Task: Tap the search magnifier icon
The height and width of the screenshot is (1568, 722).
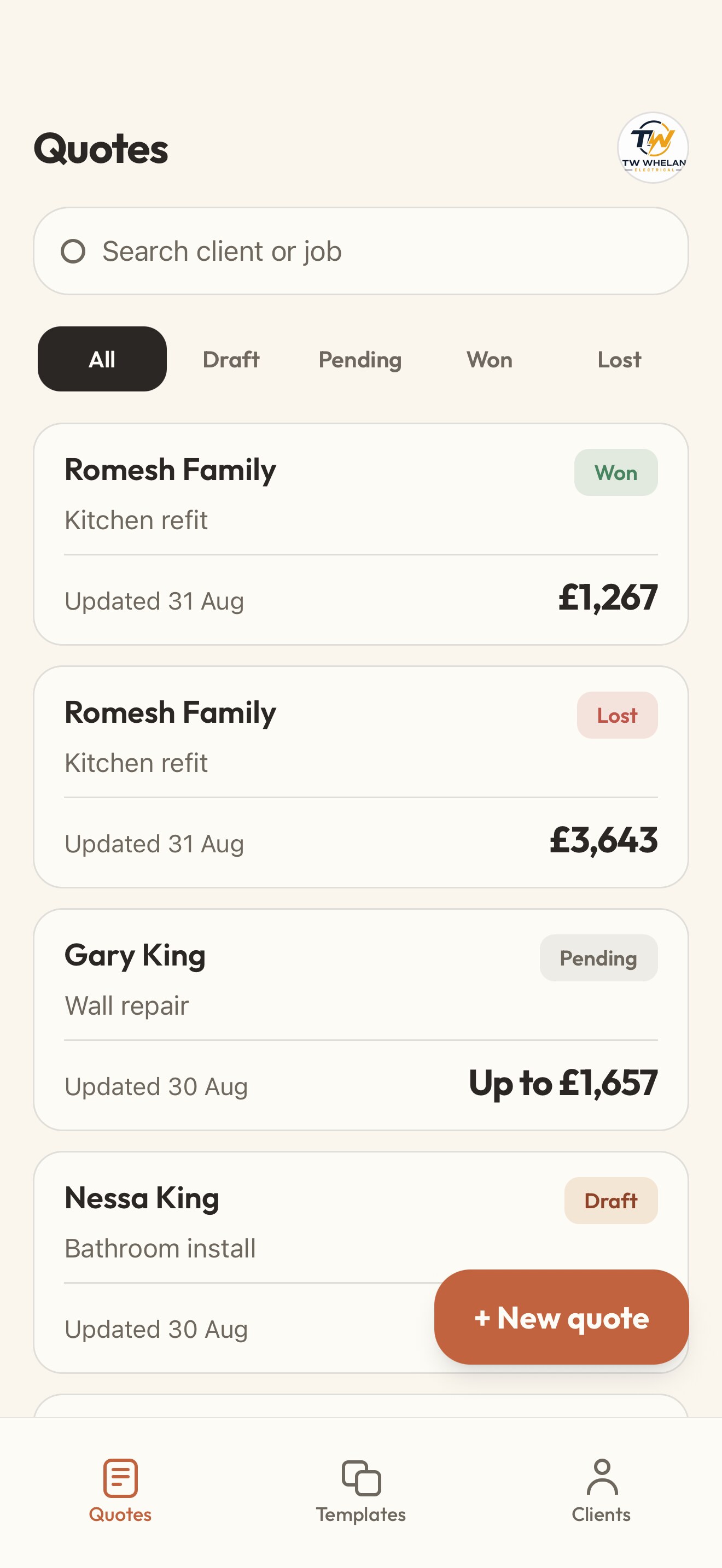Action: pyautogui.click(x=73, y=251)
